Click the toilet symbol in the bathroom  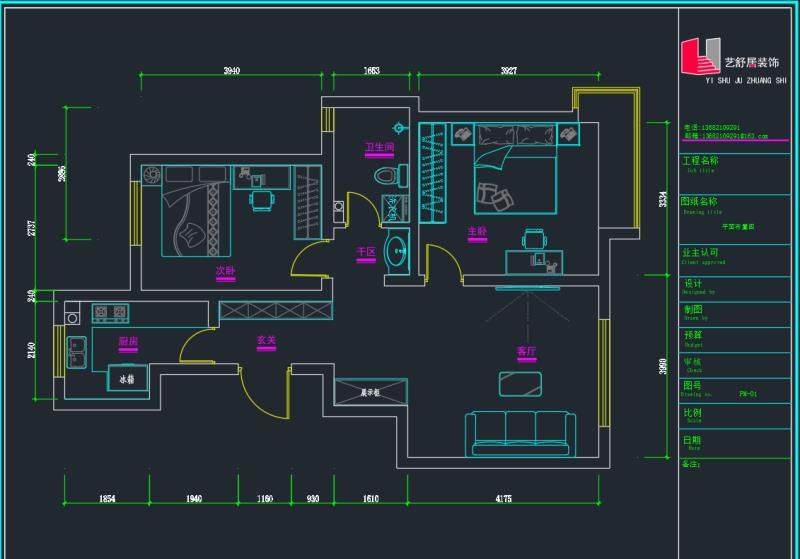tap(384, 176)
